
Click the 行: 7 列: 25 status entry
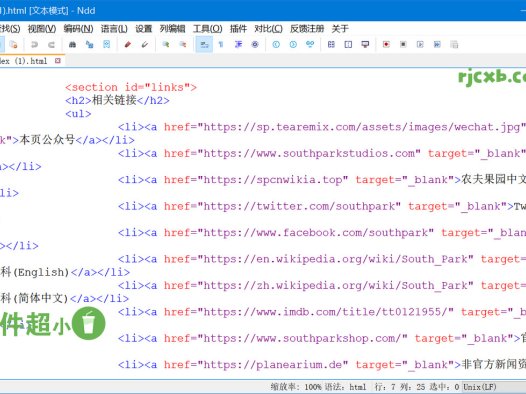400,387
